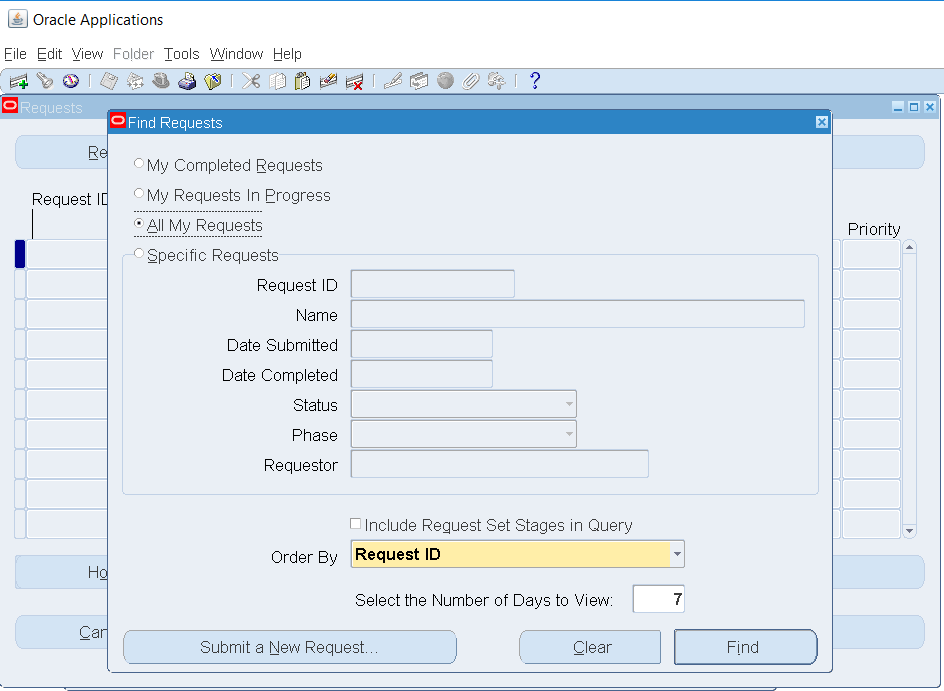
Task: Click the Date Completed field
Action: click(422, 374)
